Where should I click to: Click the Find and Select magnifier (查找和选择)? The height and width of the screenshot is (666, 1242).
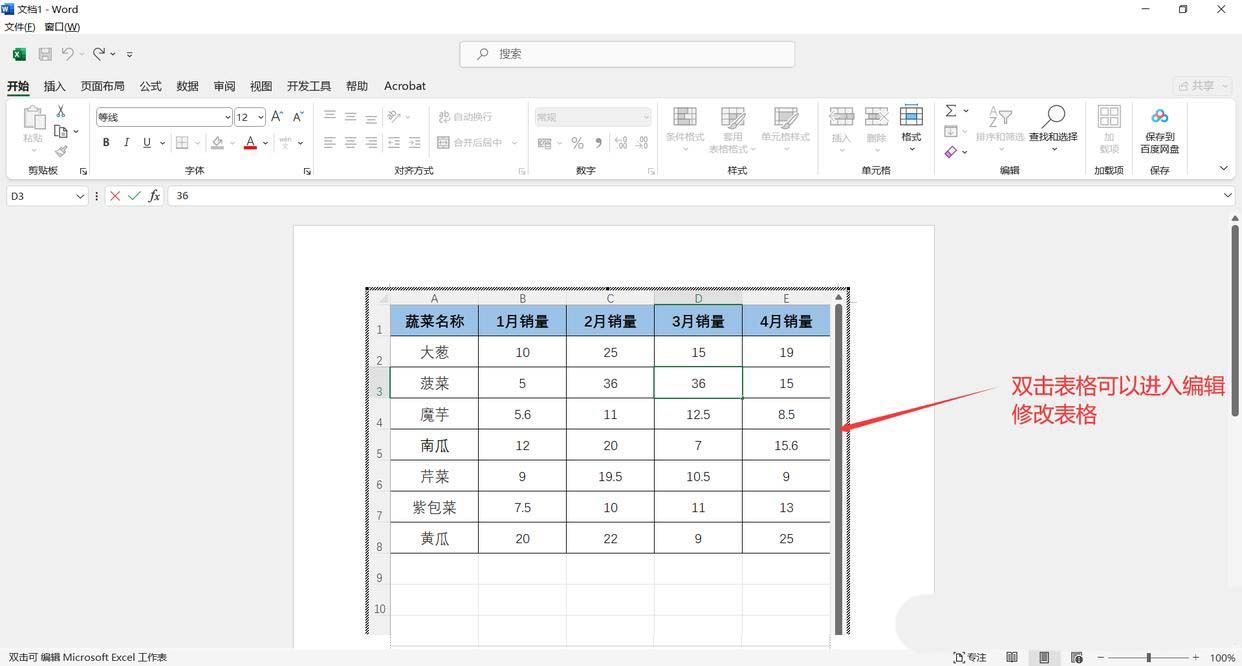pyautogui.click(x=1053, y=117)
